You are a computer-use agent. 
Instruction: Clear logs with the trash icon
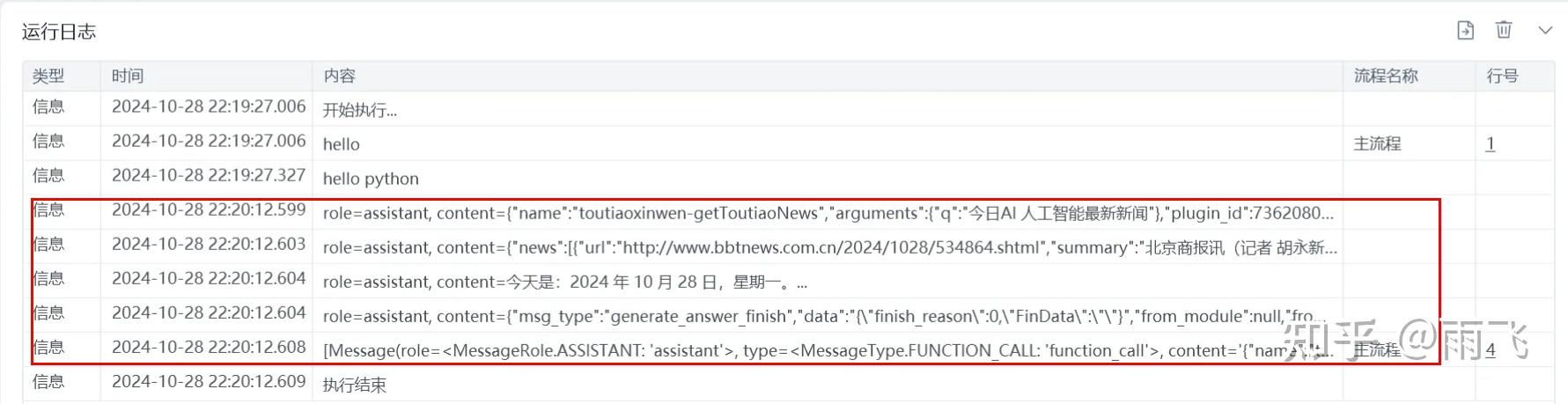[1504, 31]
